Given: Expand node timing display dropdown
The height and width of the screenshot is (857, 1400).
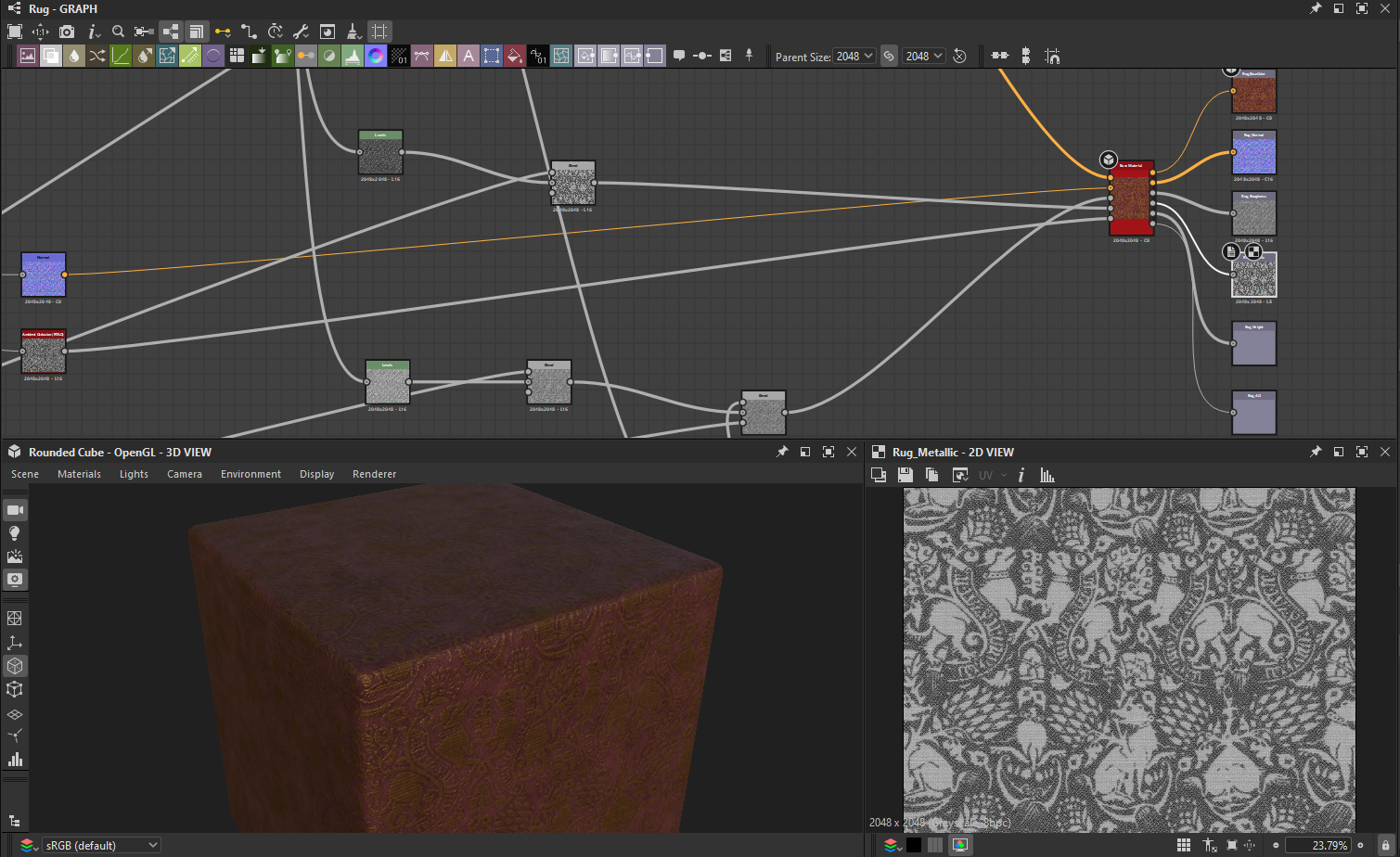Looking at the screenshot, I should point(276,32).
